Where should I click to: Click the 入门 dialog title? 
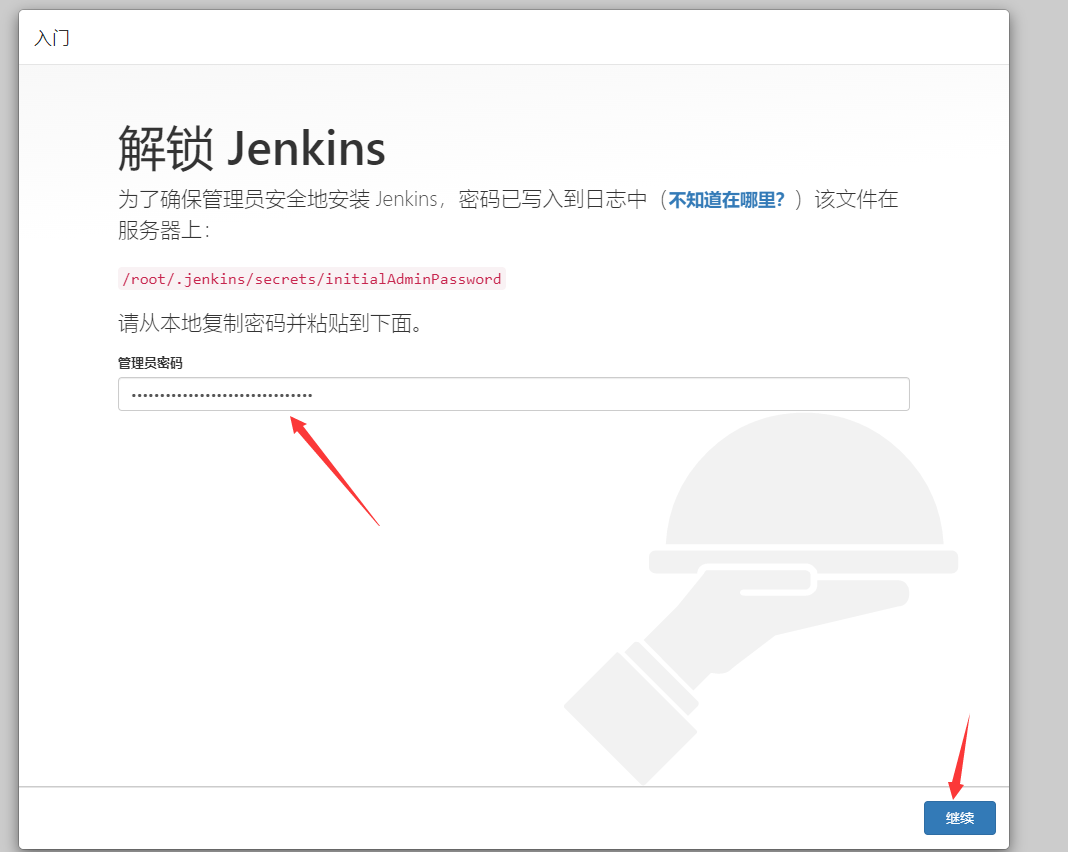coord(52,38)
